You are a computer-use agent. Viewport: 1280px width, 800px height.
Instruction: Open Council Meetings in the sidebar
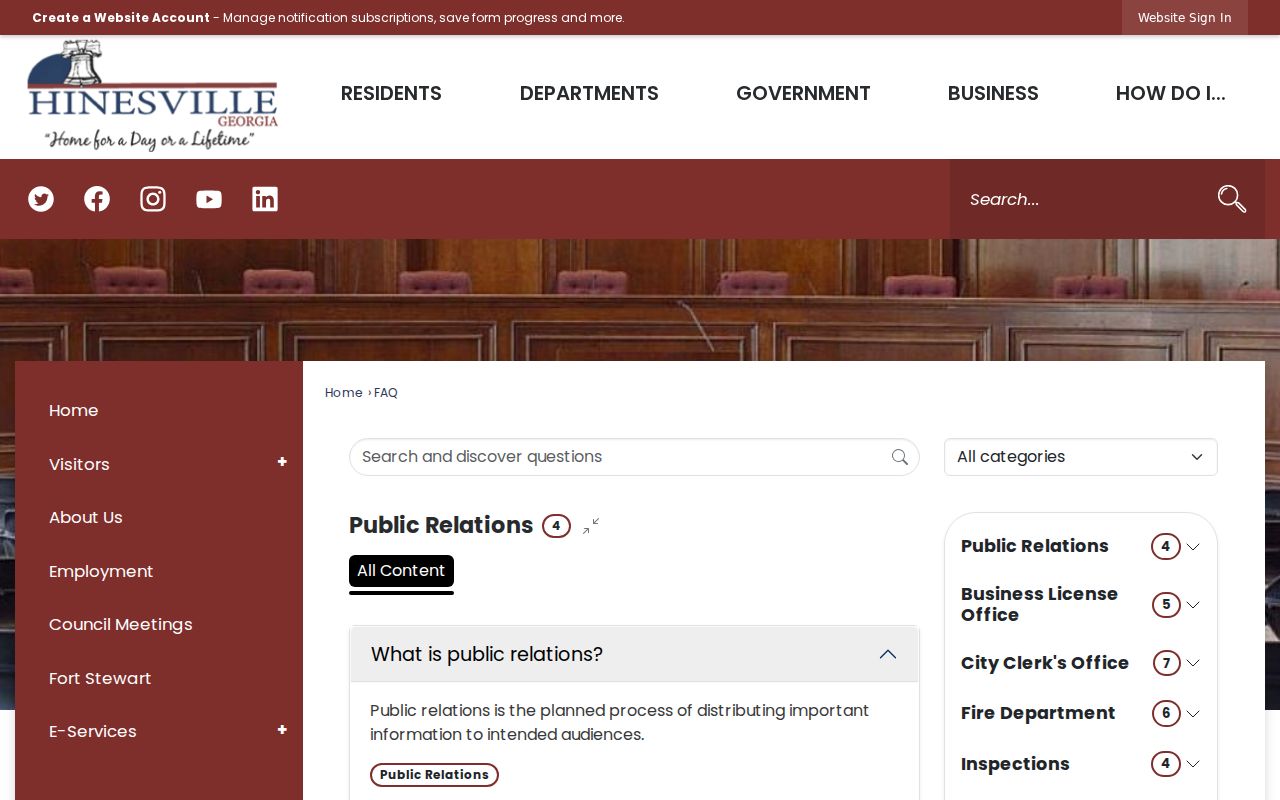[x=121, y=625]
